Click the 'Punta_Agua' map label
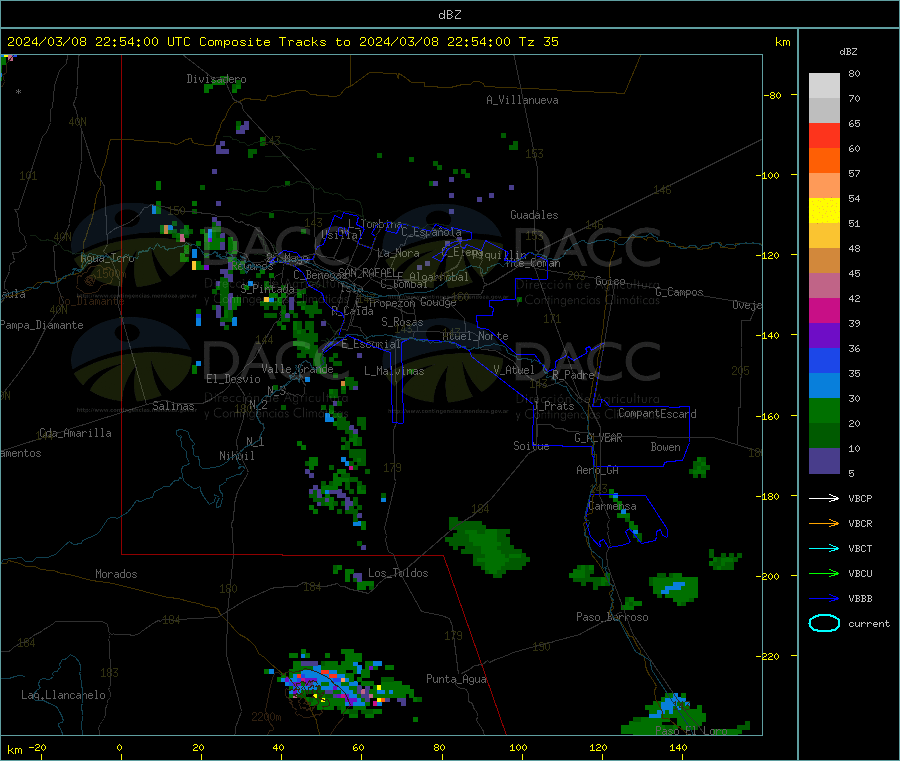900x761 pixels. [x=456, y=679]
